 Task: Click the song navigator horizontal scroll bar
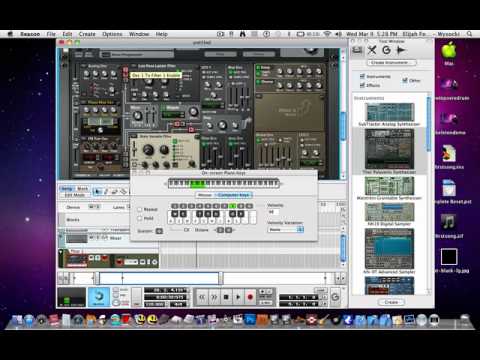pos(159,278)
